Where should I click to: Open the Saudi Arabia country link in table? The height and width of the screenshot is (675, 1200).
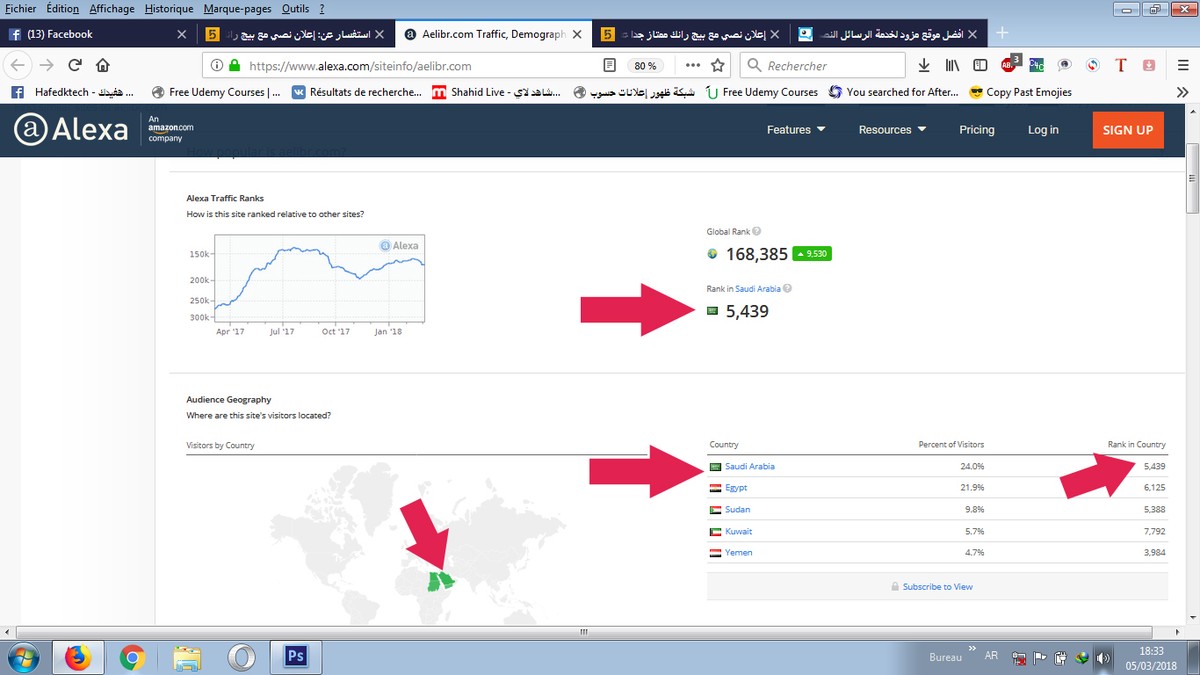point(749,467)
